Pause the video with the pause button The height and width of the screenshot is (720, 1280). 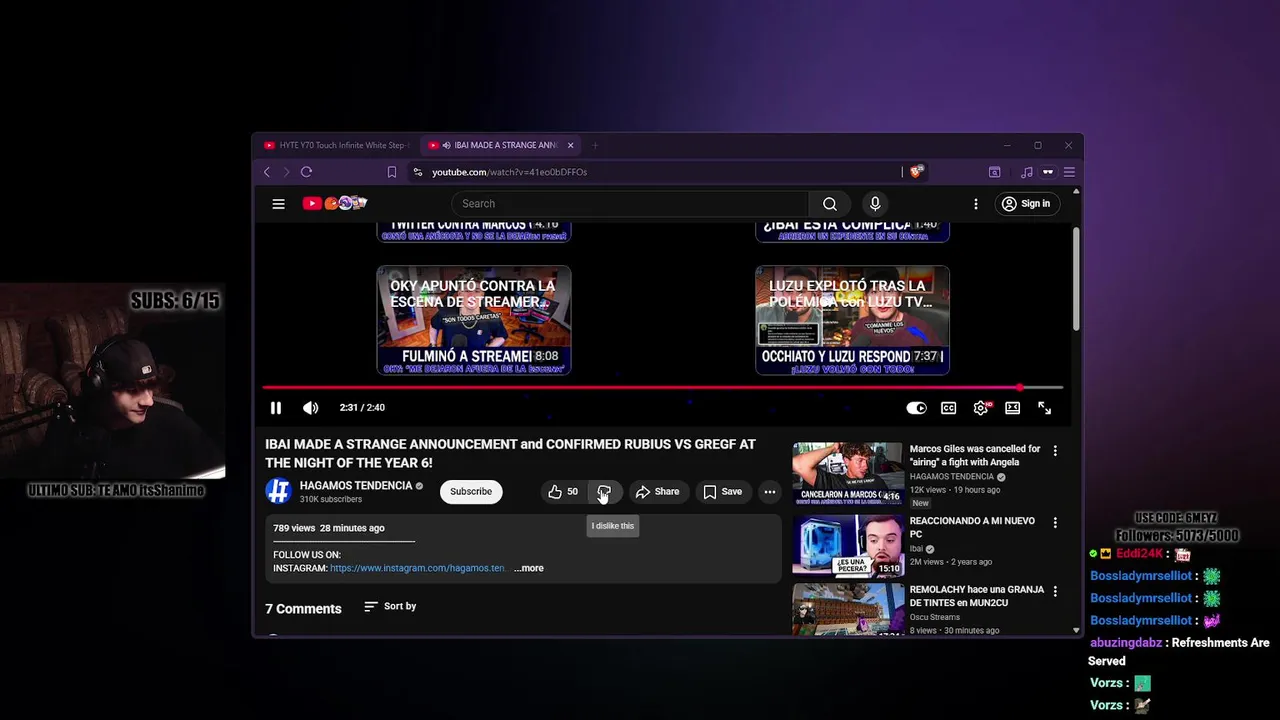[x=276, y=408]
